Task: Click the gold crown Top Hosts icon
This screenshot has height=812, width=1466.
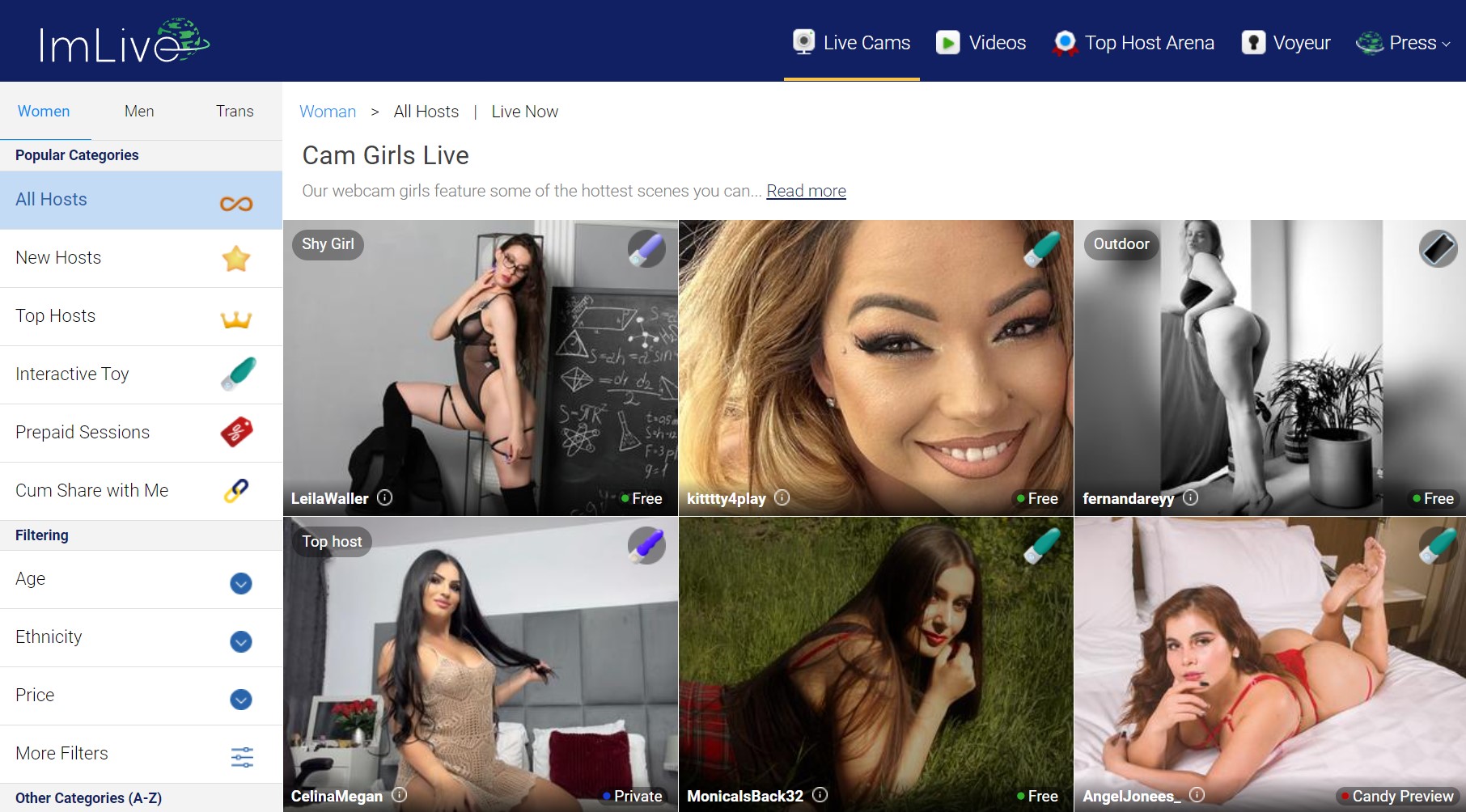Action: [236, 317]
